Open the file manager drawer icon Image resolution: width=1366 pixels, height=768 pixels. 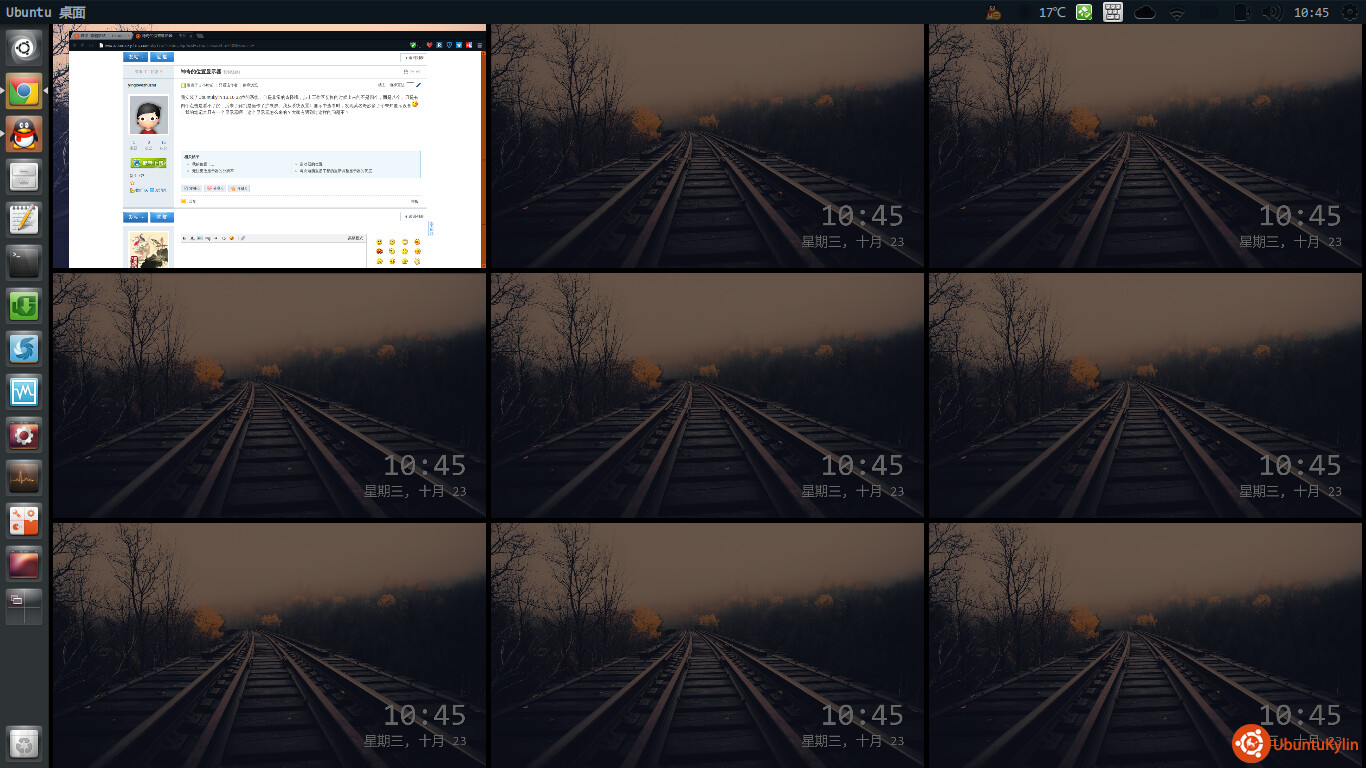24,177
